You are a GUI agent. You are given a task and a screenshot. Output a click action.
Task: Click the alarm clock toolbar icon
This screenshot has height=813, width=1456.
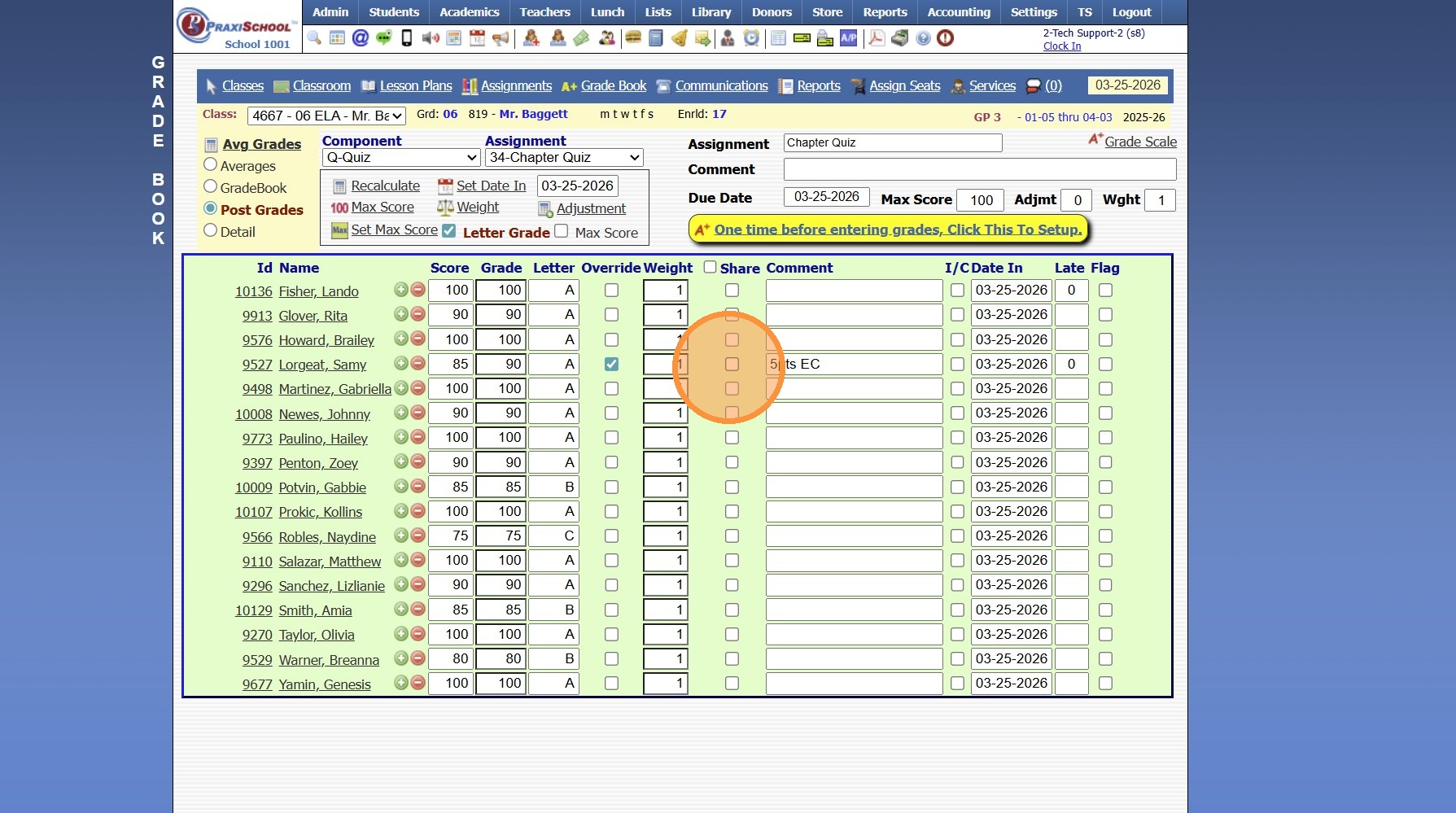(x=751, y=38)
